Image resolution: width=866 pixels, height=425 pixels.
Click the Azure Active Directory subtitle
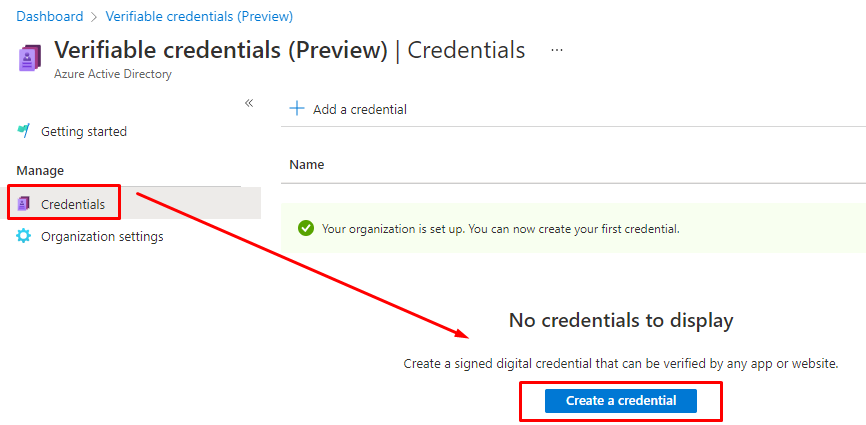coord(113,74)
